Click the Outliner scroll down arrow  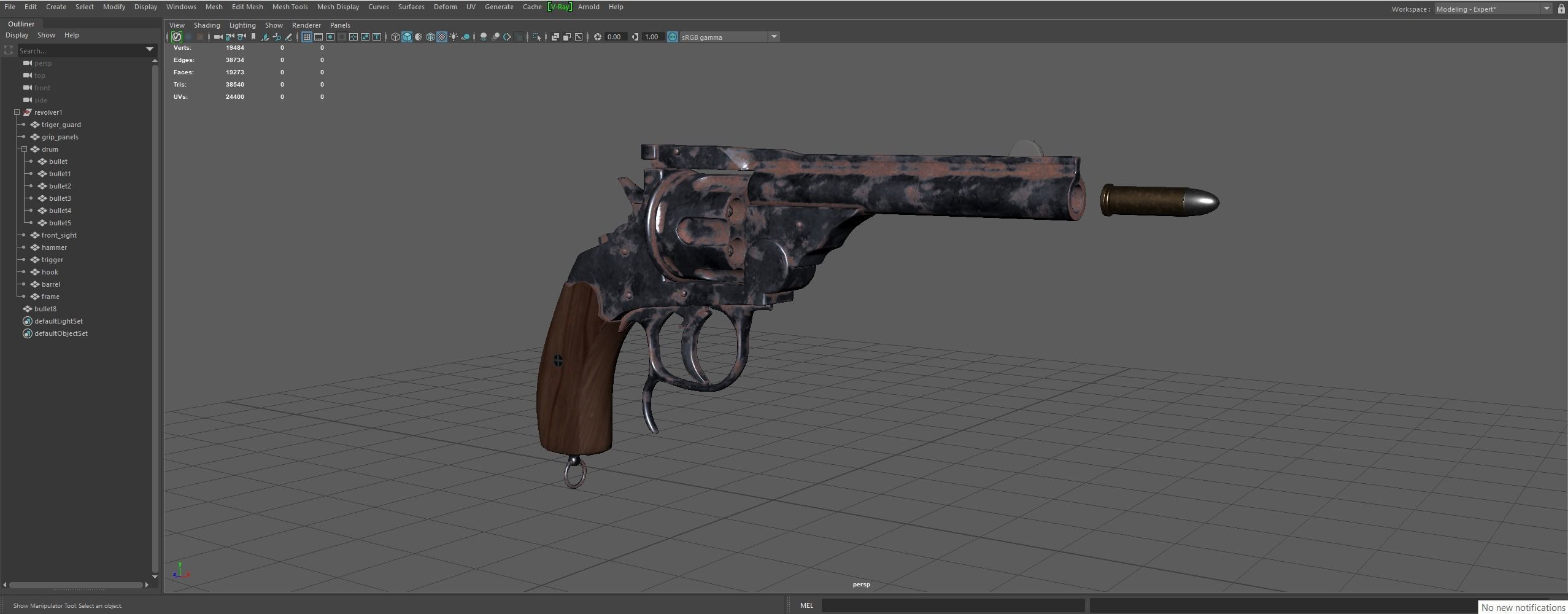click(x=155, y=577)
